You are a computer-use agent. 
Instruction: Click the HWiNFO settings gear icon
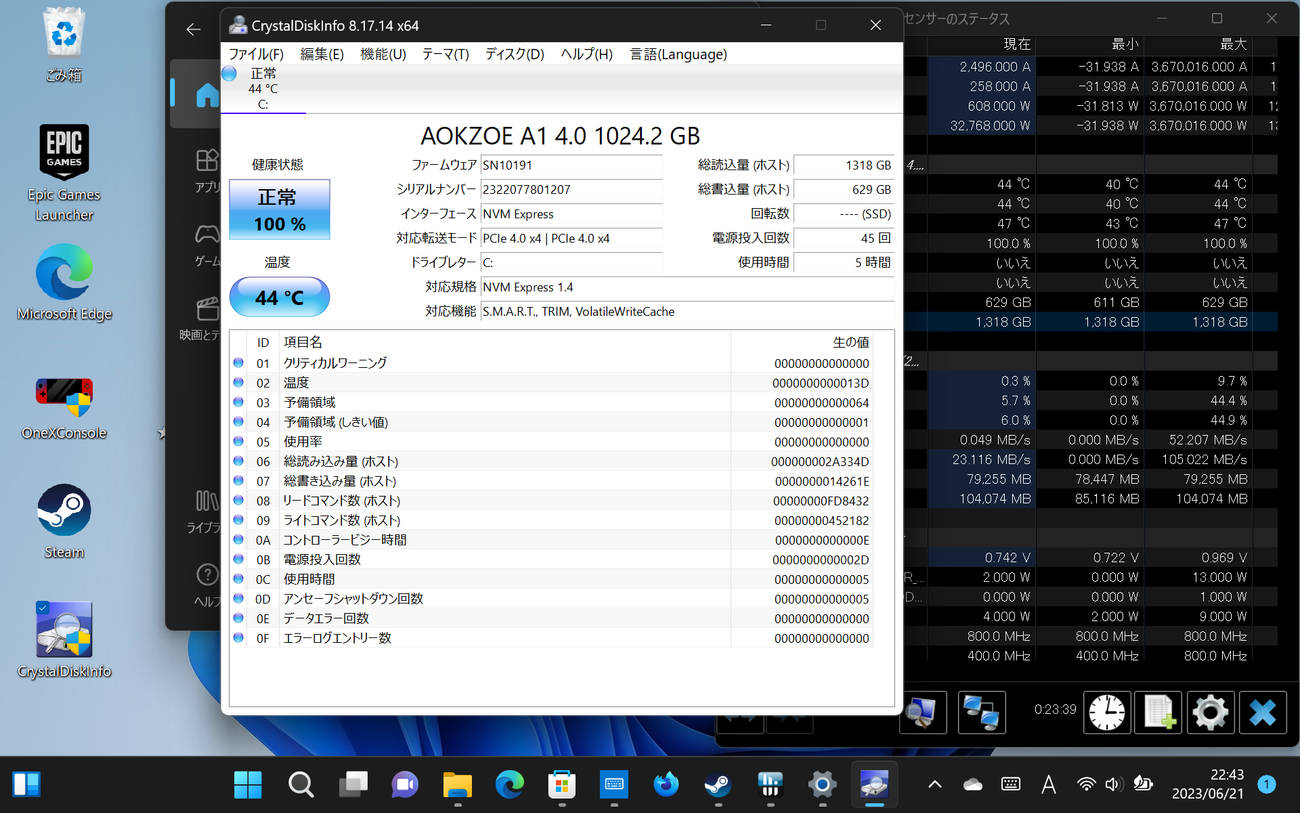click(x=1209, y=713)
